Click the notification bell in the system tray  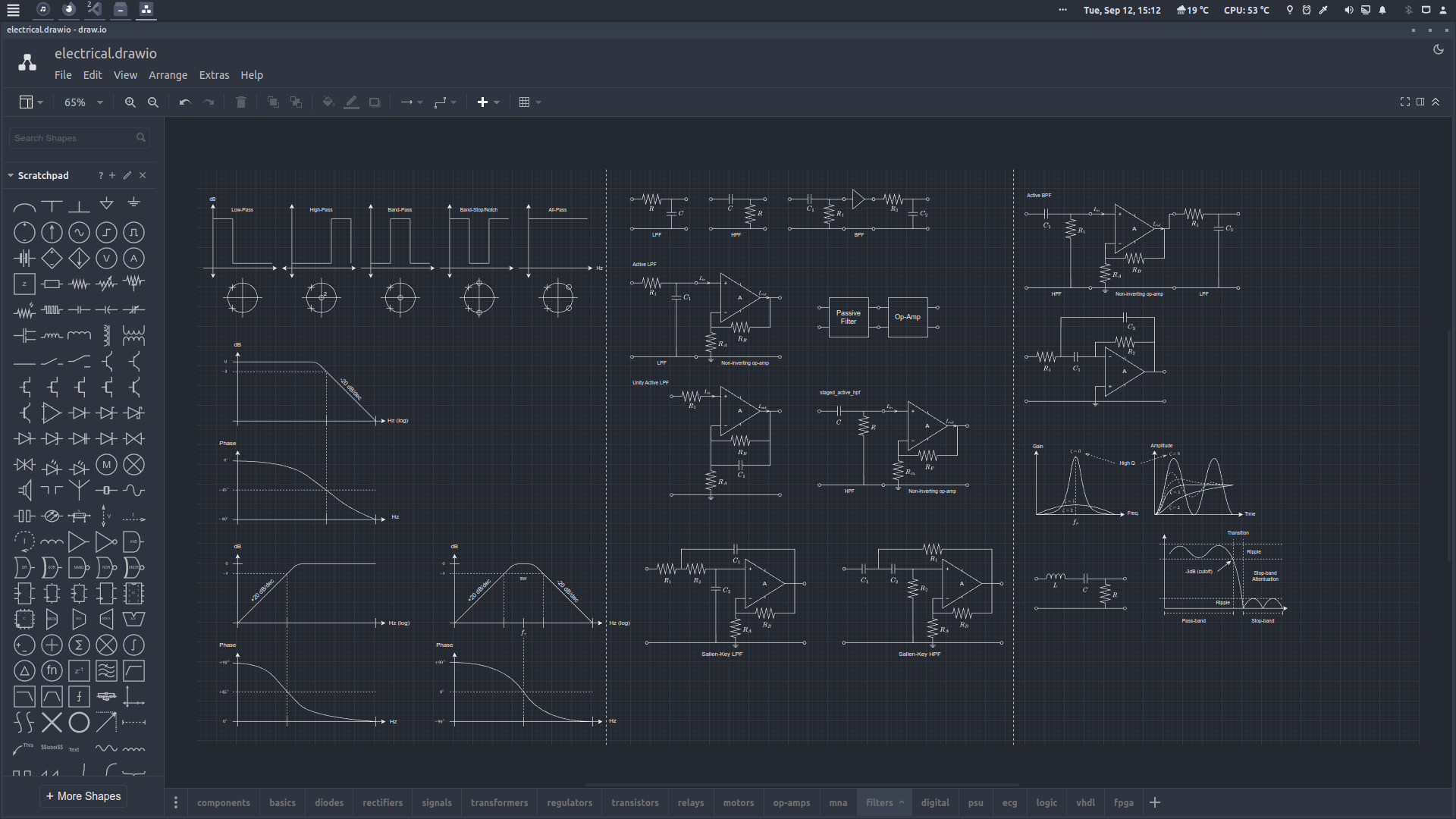pos(1382,10)
